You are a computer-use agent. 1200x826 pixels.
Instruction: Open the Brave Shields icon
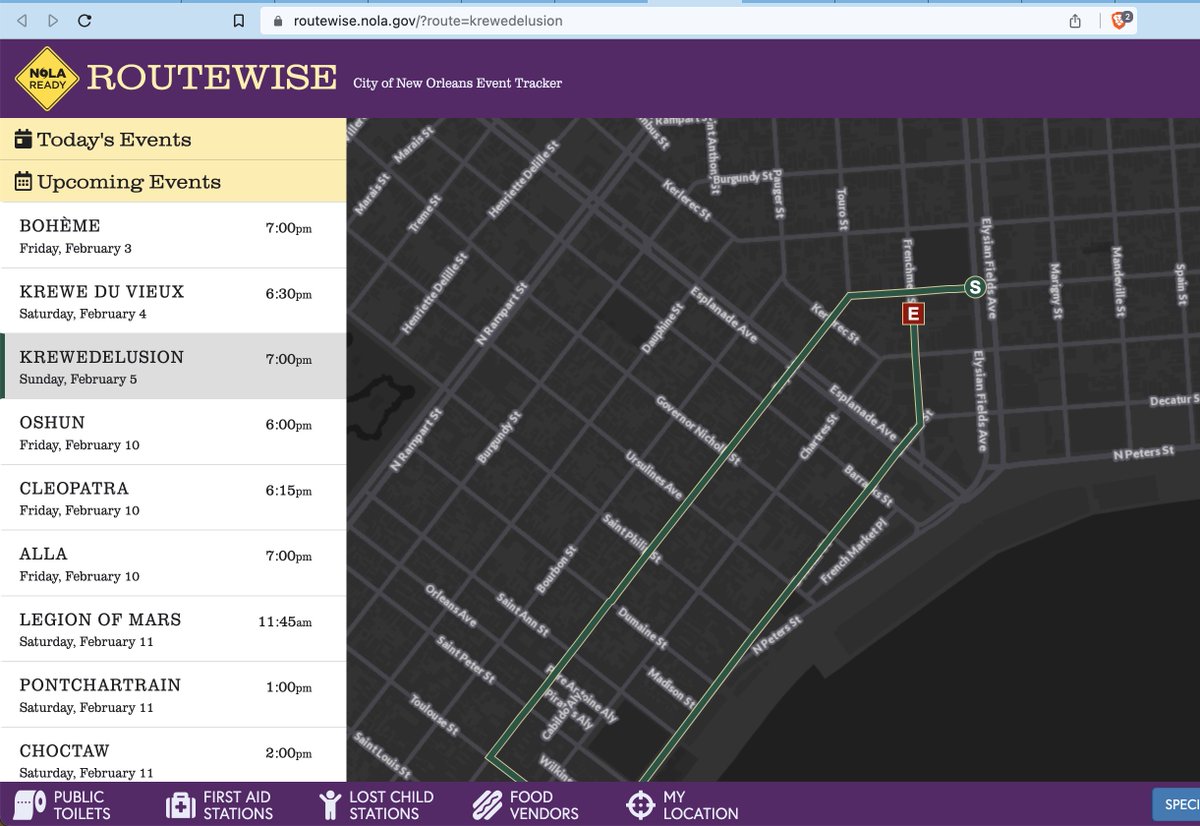[x=1121, y=20]
